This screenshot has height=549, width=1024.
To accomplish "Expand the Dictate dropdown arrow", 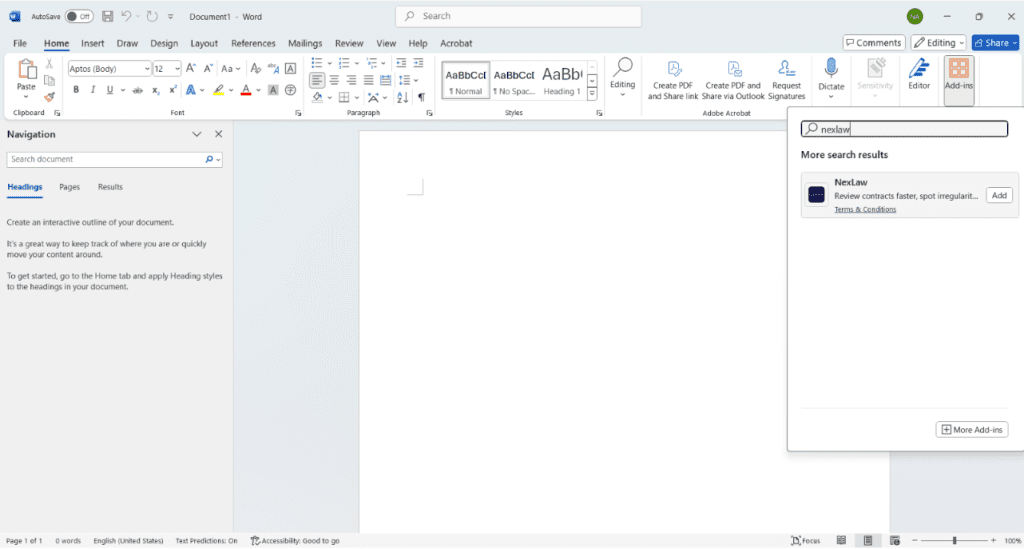I will pos(831,97).
